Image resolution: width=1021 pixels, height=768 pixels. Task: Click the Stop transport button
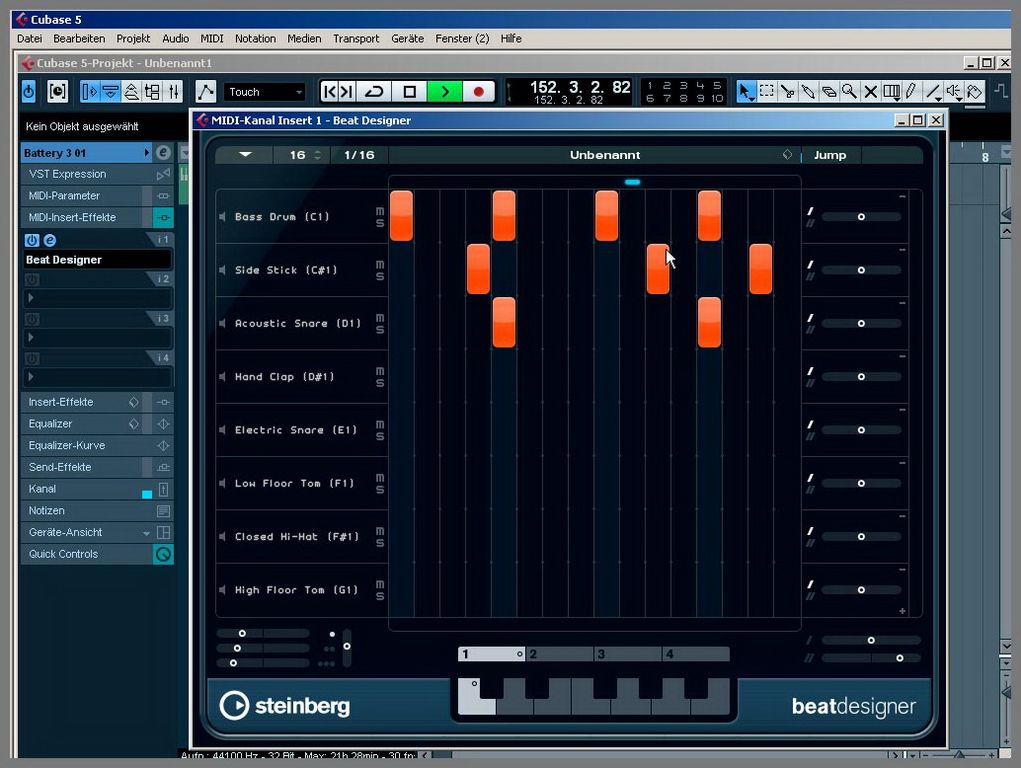pyautogui.click(x=409, y=92)
